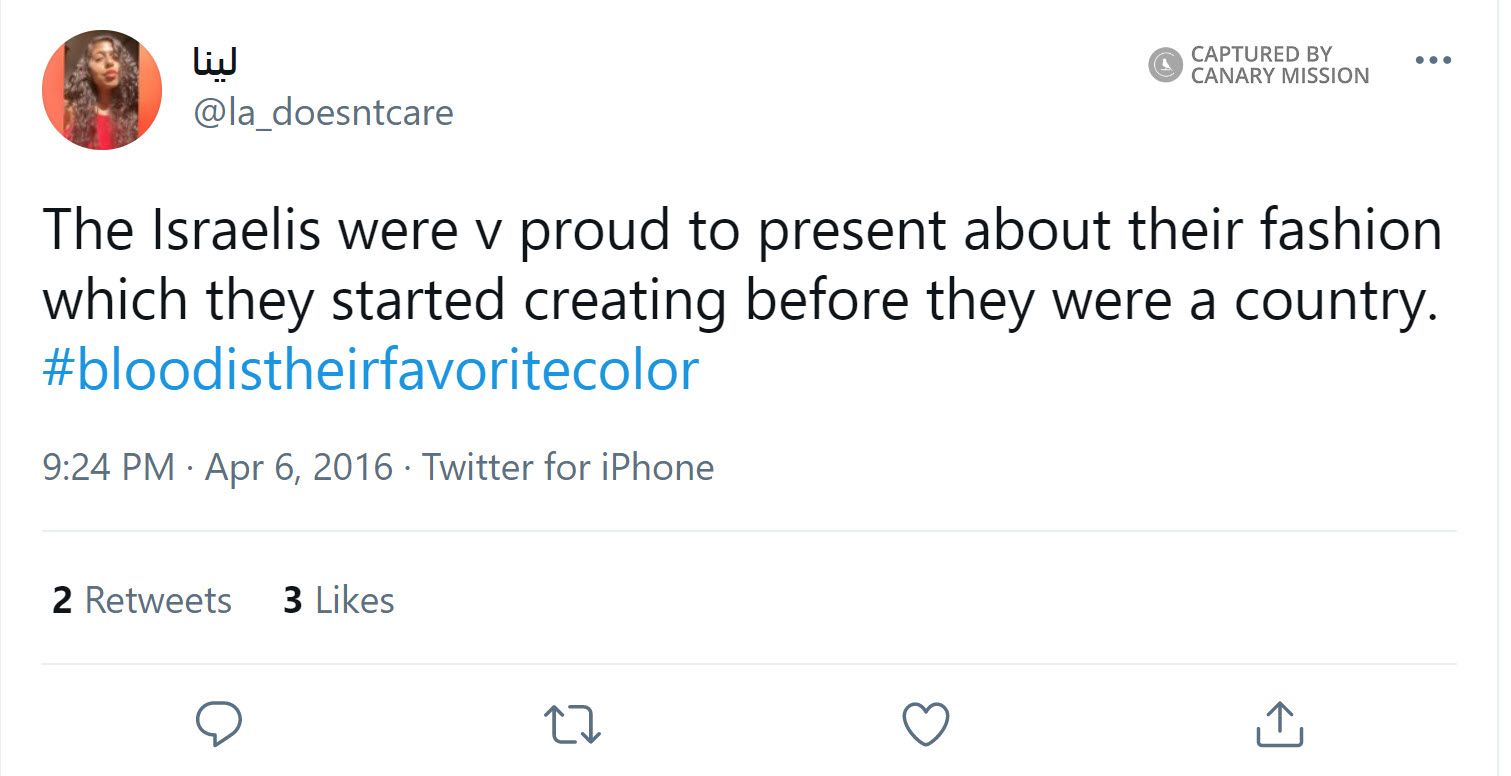Like the tweet with the heart icon

pos(925,723)
